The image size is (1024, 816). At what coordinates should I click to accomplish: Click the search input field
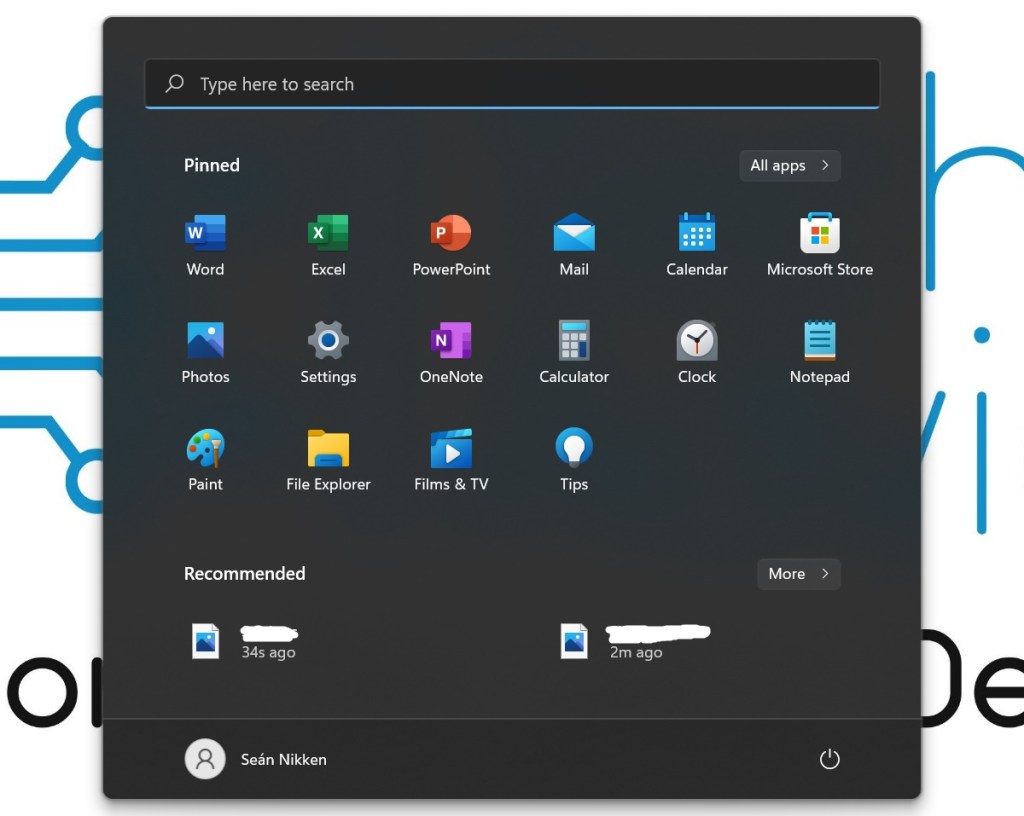pyautogui.click(x=512, y=84)
